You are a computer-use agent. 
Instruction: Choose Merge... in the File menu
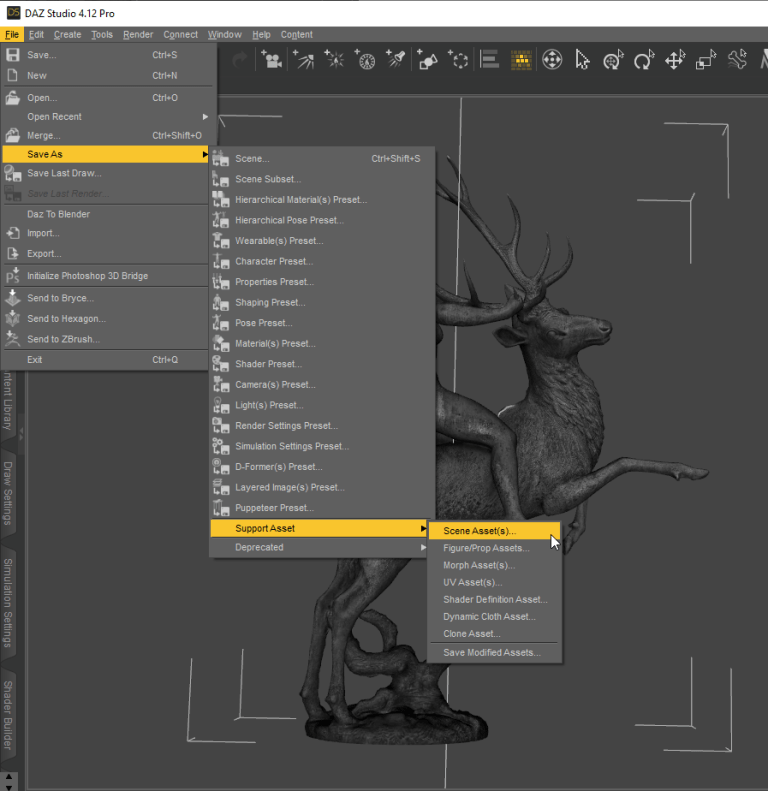(x=105, y=135)
